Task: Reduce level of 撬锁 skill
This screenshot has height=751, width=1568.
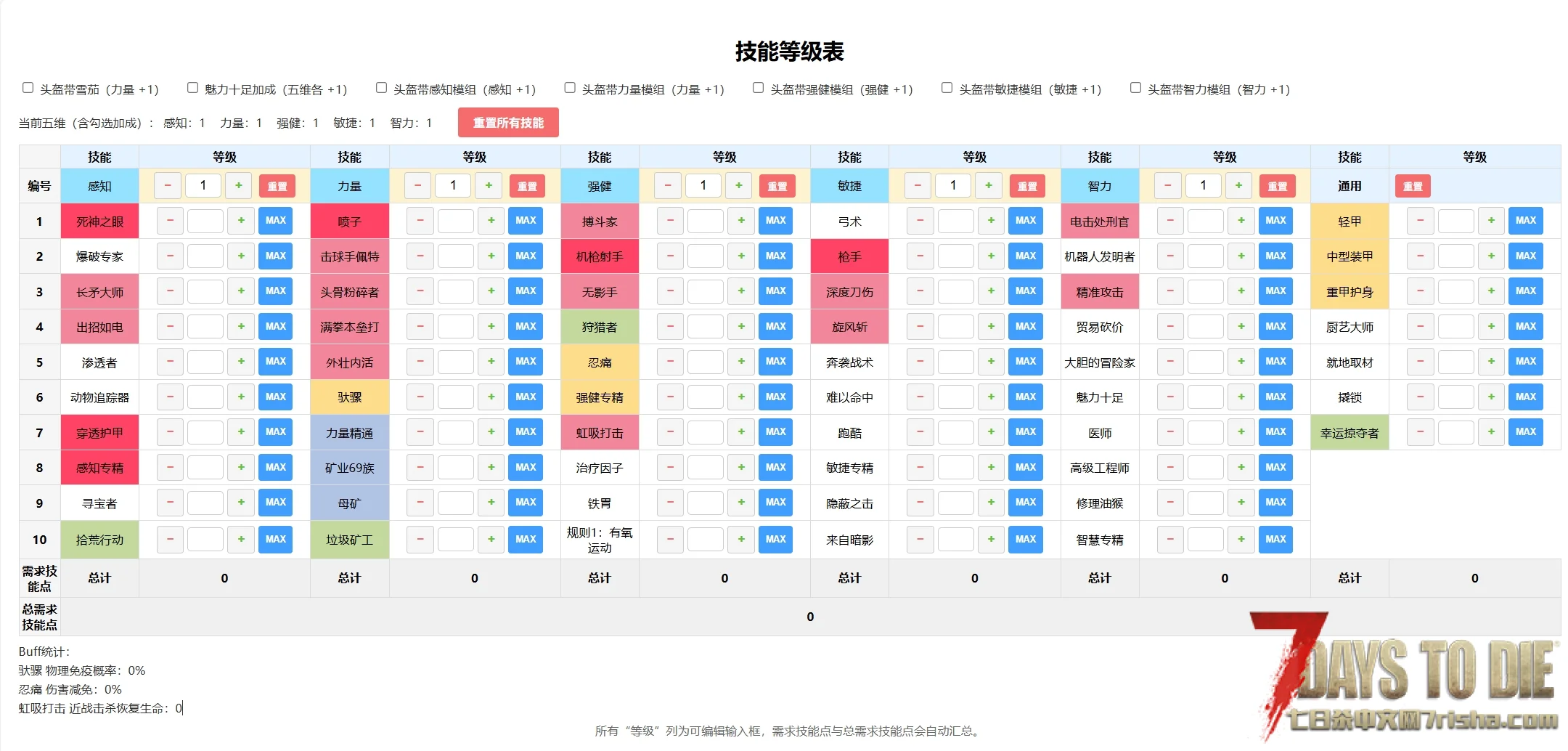Action: (1420, 397)
